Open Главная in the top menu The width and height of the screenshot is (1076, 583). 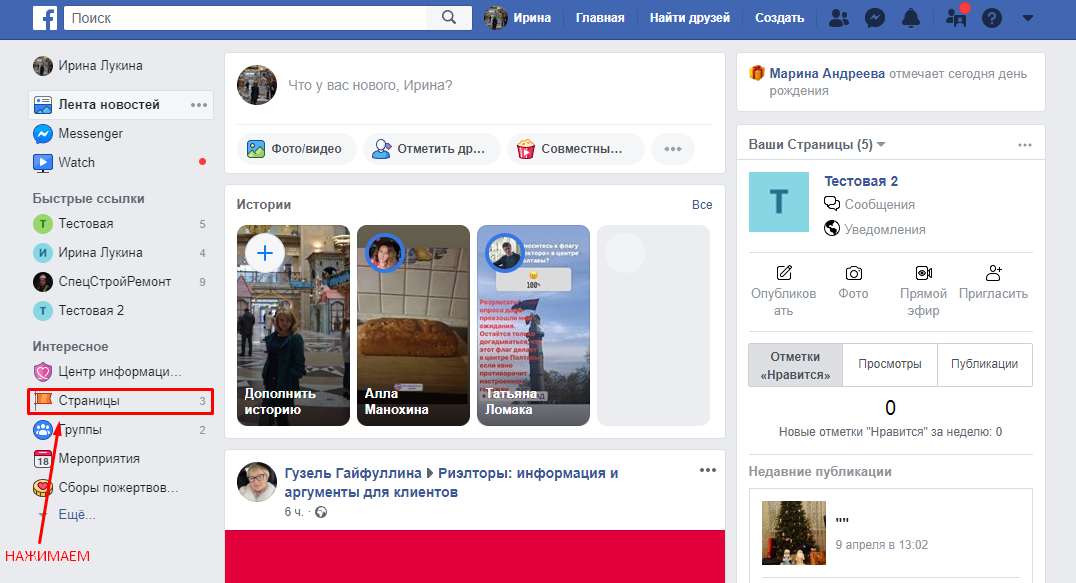600,17
